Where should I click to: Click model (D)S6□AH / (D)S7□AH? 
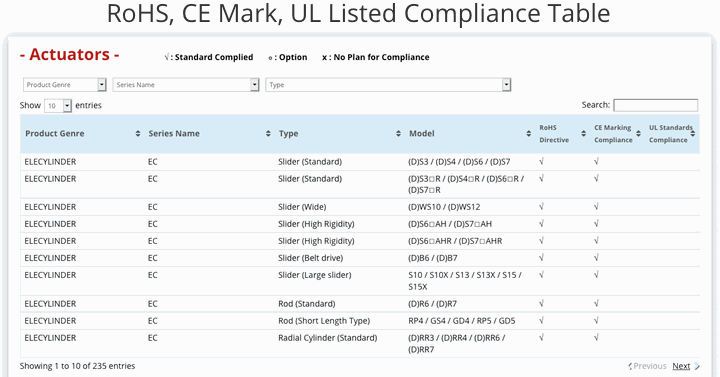(x=450, y=224)
